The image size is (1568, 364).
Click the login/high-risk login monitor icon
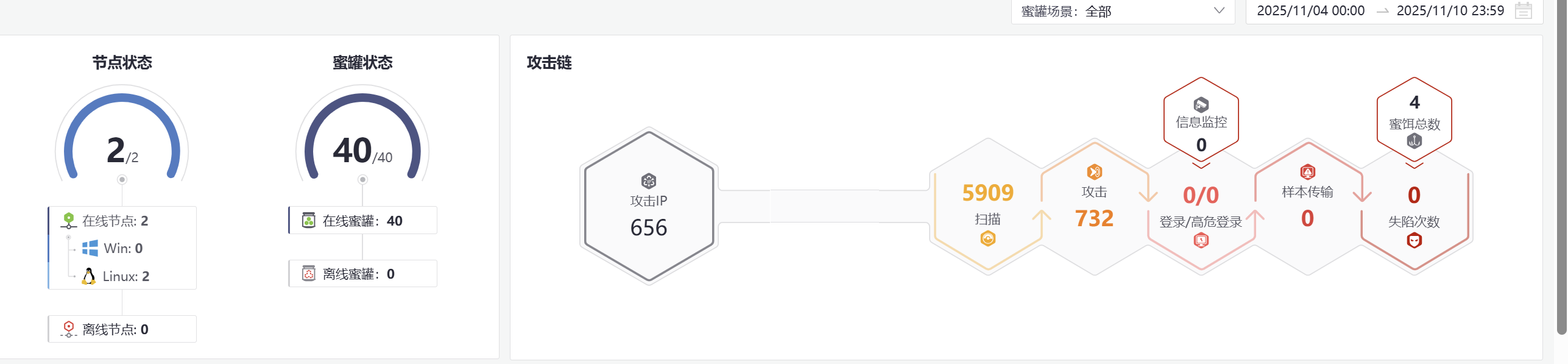(x=1201, y=241)
